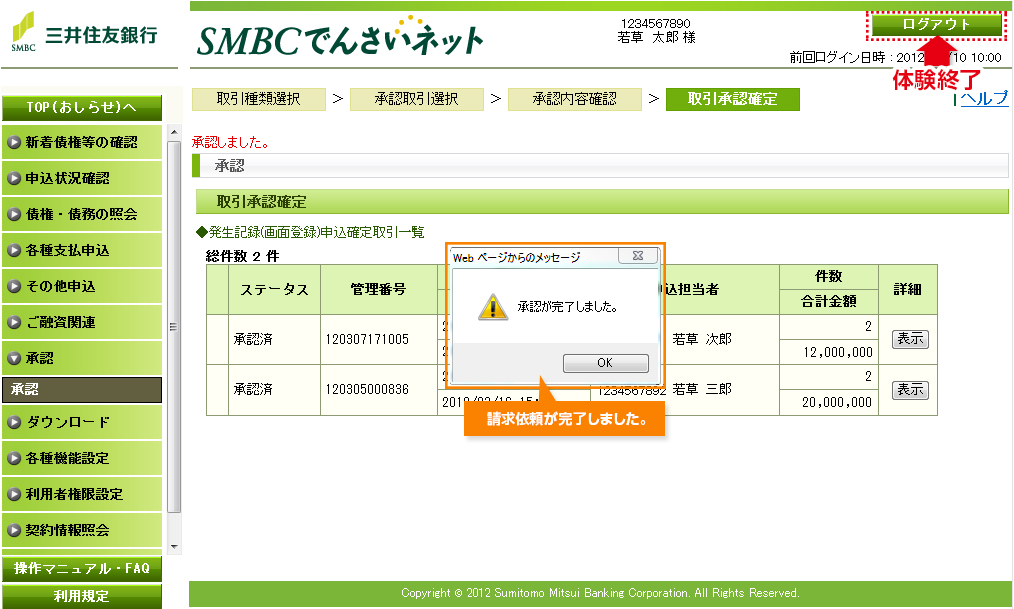Show details for record 120307171005
The width and height of the screenshot is (1014, 609).
coord(910,339)
